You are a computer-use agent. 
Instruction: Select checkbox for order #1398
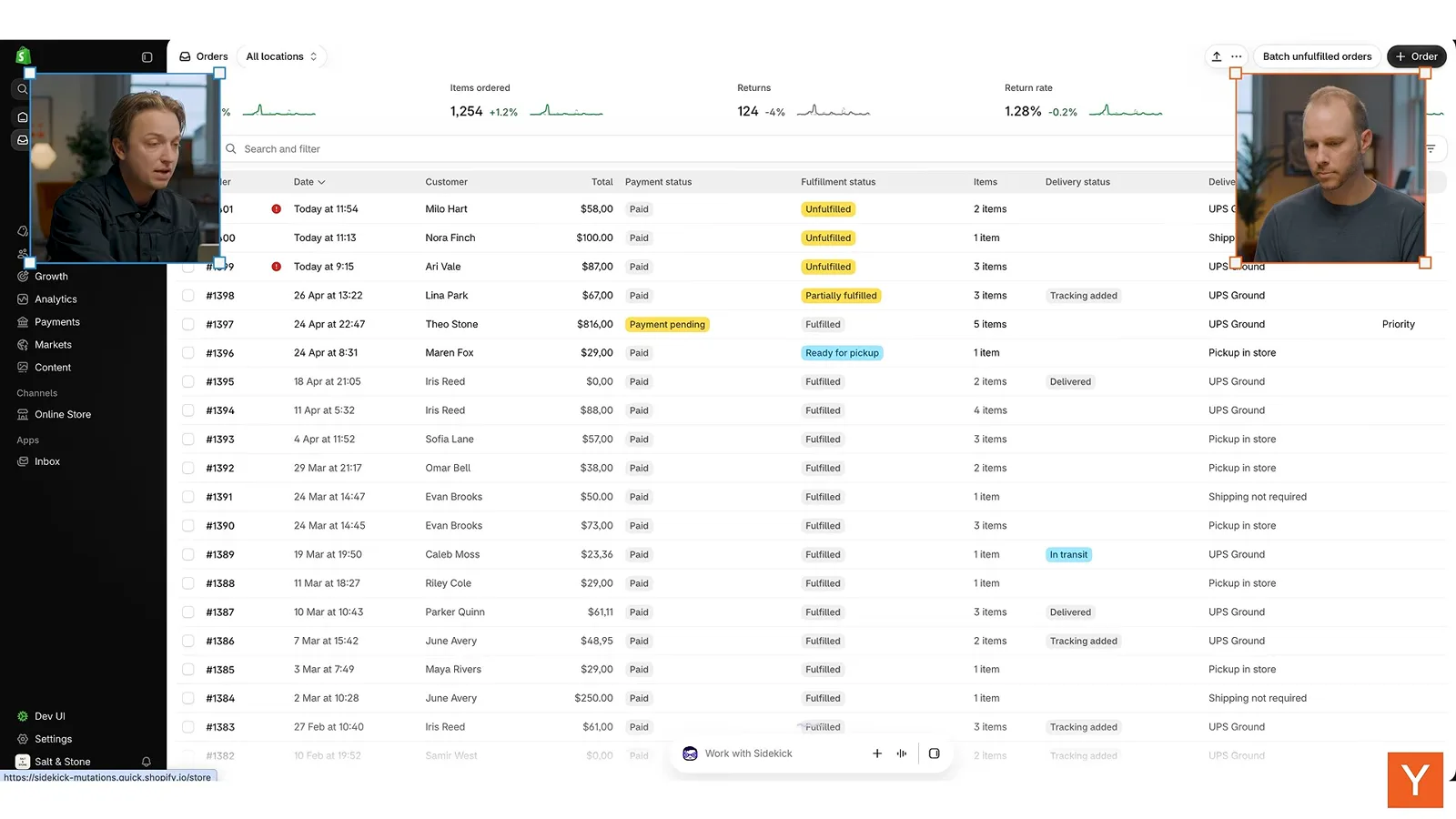(x=187, y=296)
